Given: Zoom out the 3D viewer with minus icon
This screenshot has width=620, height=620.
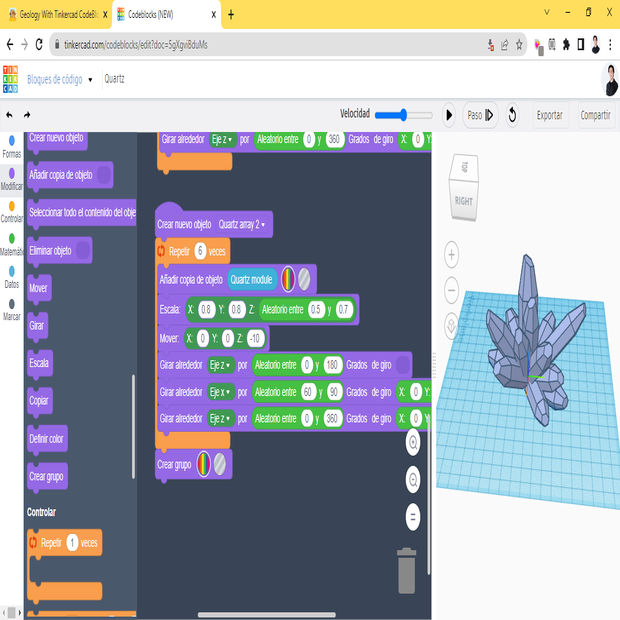Looking at the screenshot, I should point(452,292).
